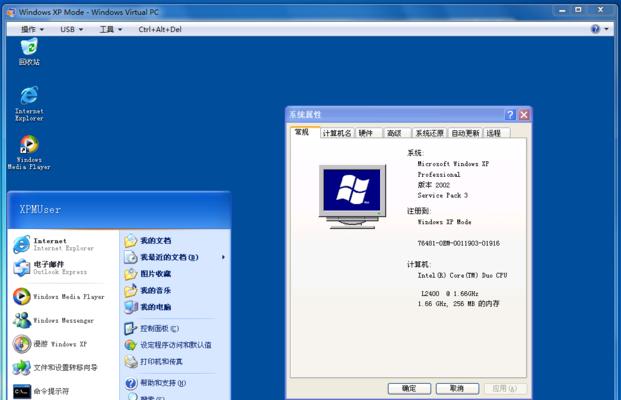
Task: Open 设定程序访问和默认值
Action: tap(168, 345)
